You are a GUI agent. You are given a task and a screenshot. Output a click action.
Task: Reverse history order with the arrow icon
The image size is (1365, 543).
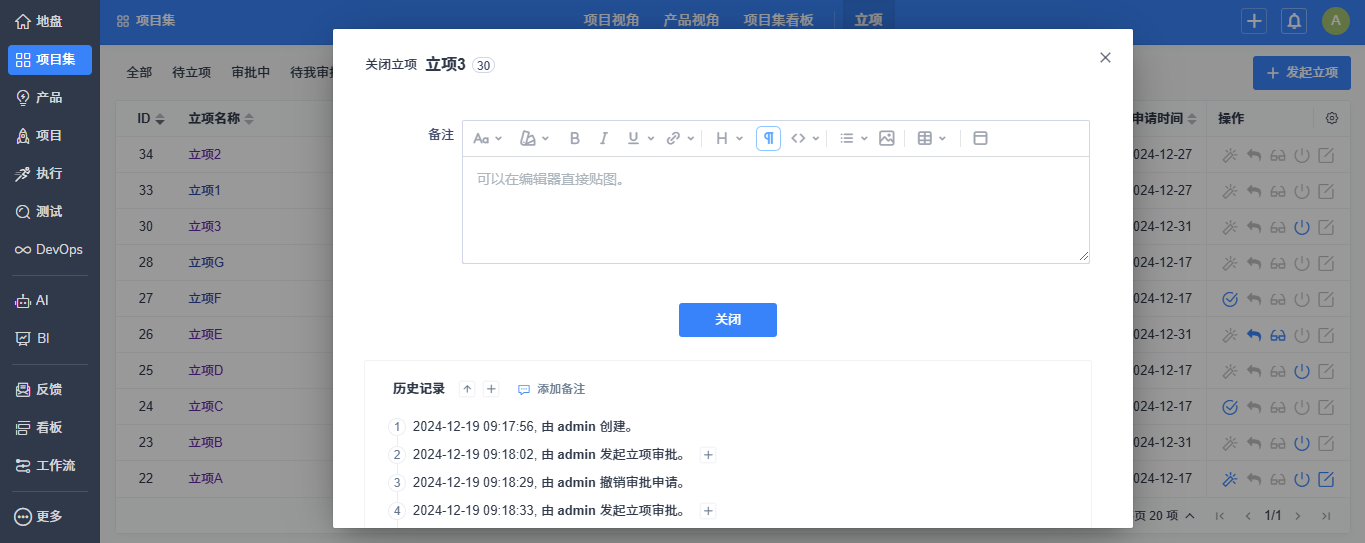467,389
